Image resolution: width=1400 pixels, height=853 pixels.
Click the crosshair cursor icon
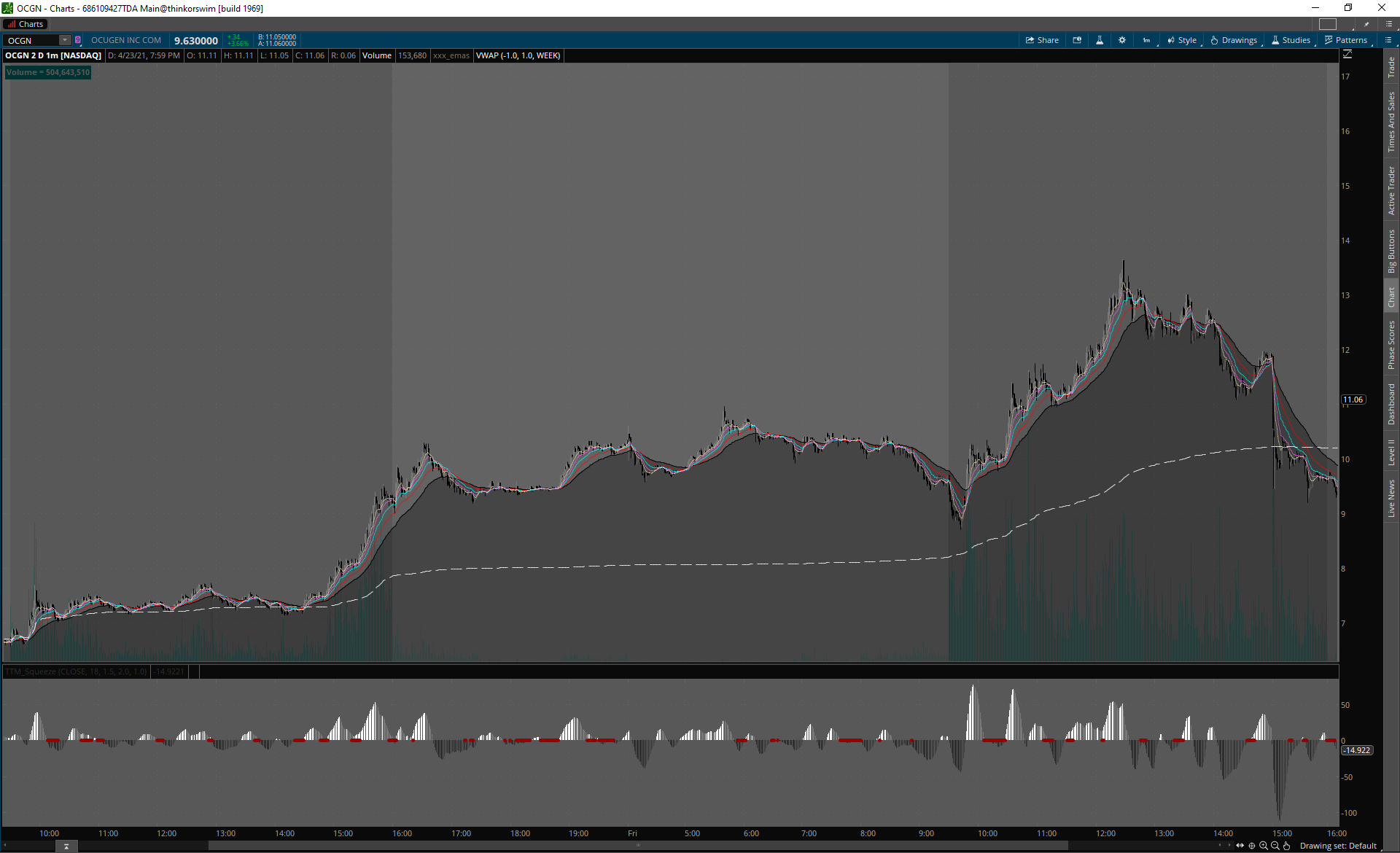pos(1252,846)
